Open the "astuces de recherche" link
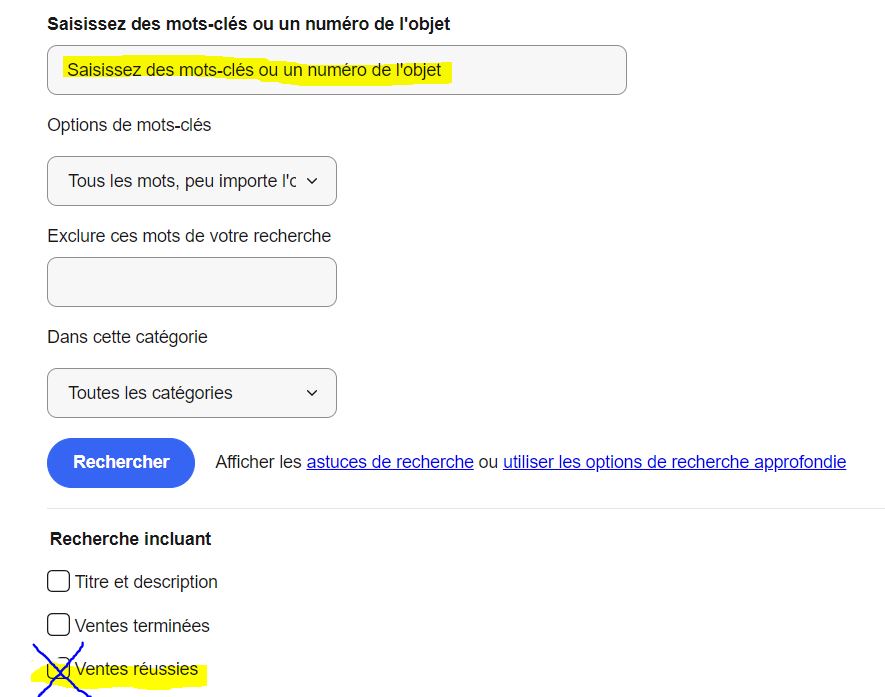Image resolution: width=885 pixels, height=697 pixels. pos(390,462)
